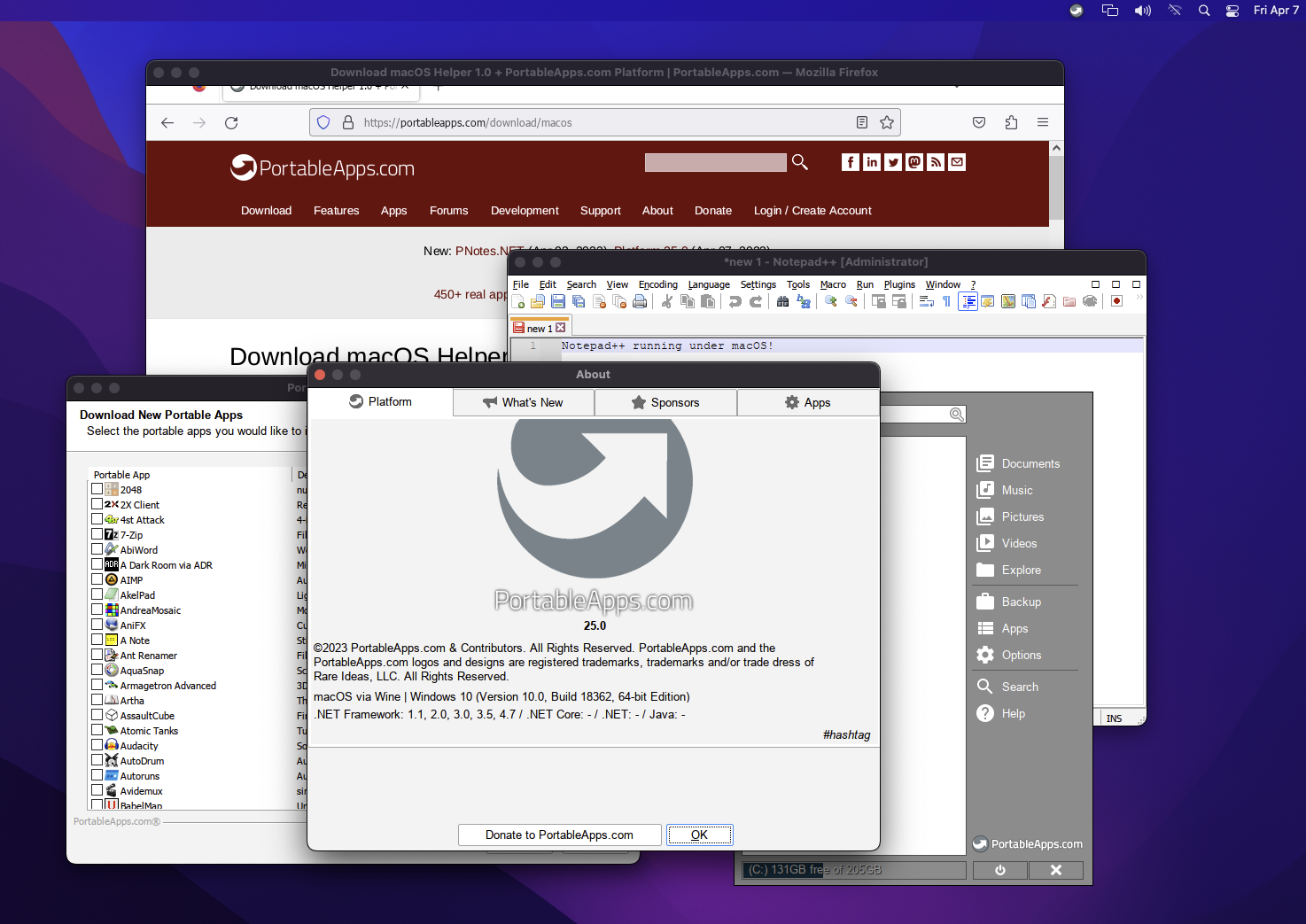Switch to the What's New tab

pos(523,402)
